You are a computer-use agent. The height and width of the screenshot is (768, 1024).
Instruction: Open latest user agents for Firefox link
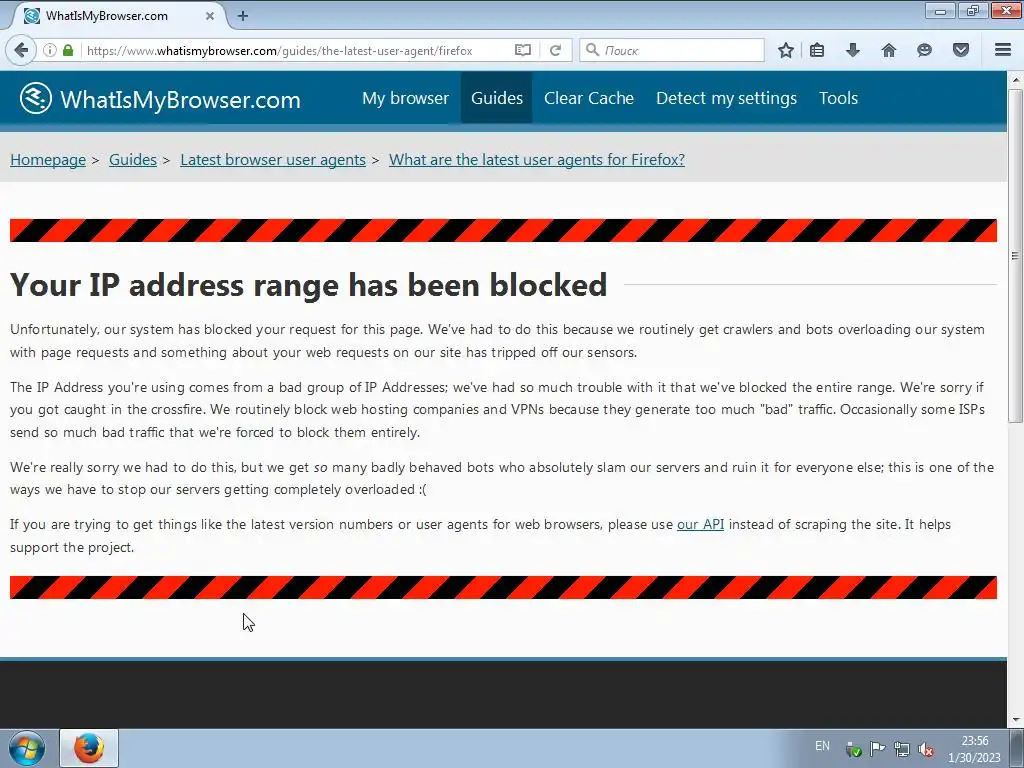coord(537,160)
